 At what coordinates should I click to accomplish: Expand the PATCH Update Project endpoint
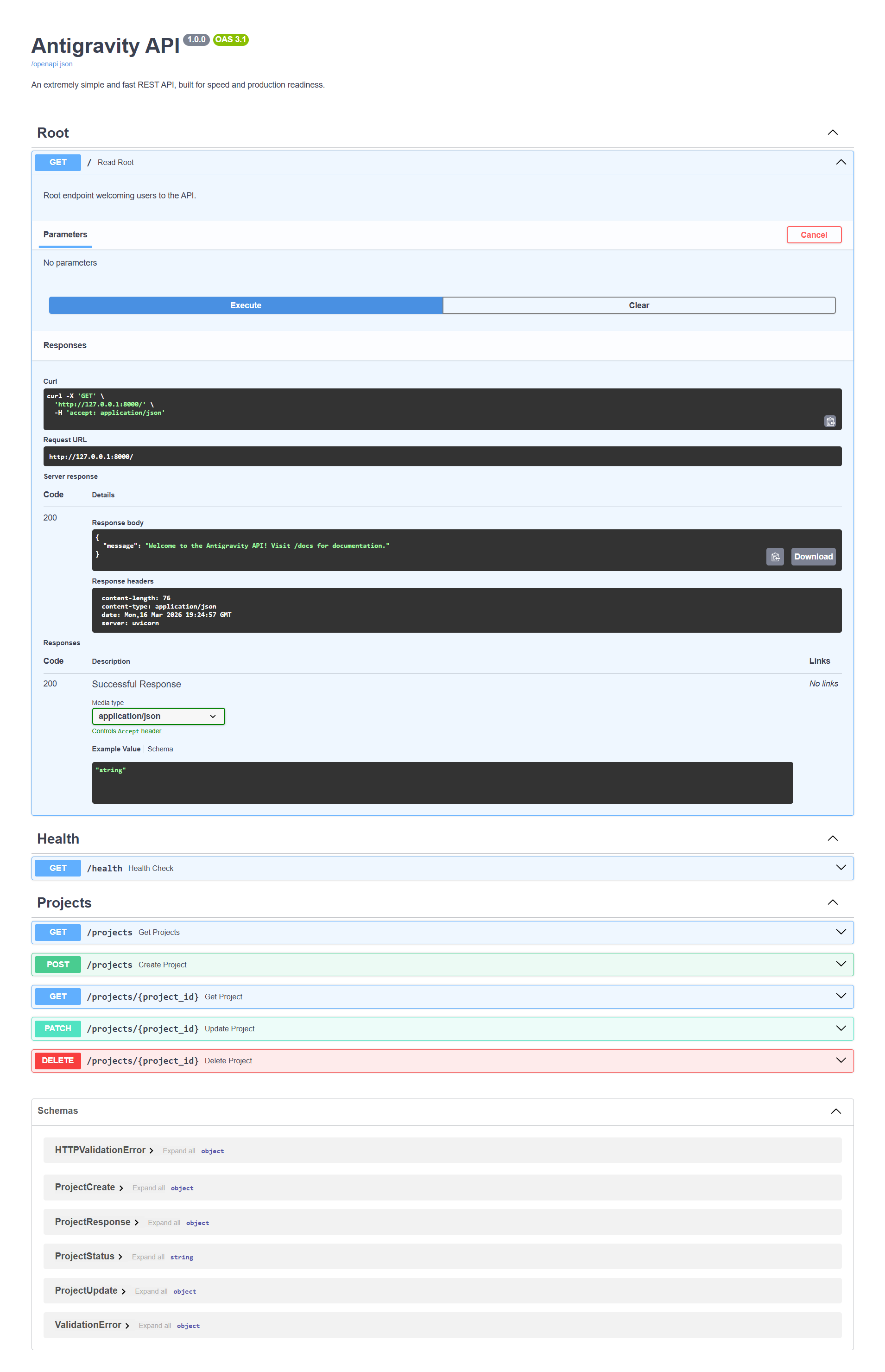pos(442,1028)
